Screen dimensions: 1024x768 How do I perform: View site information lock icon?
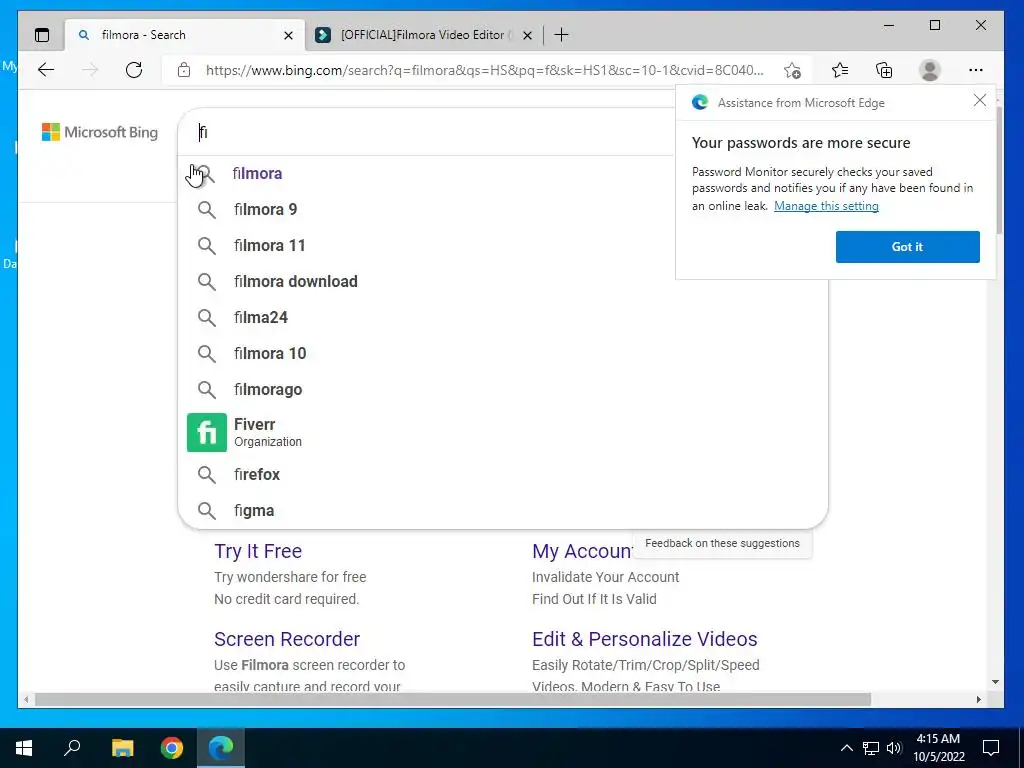pos(184,70)
